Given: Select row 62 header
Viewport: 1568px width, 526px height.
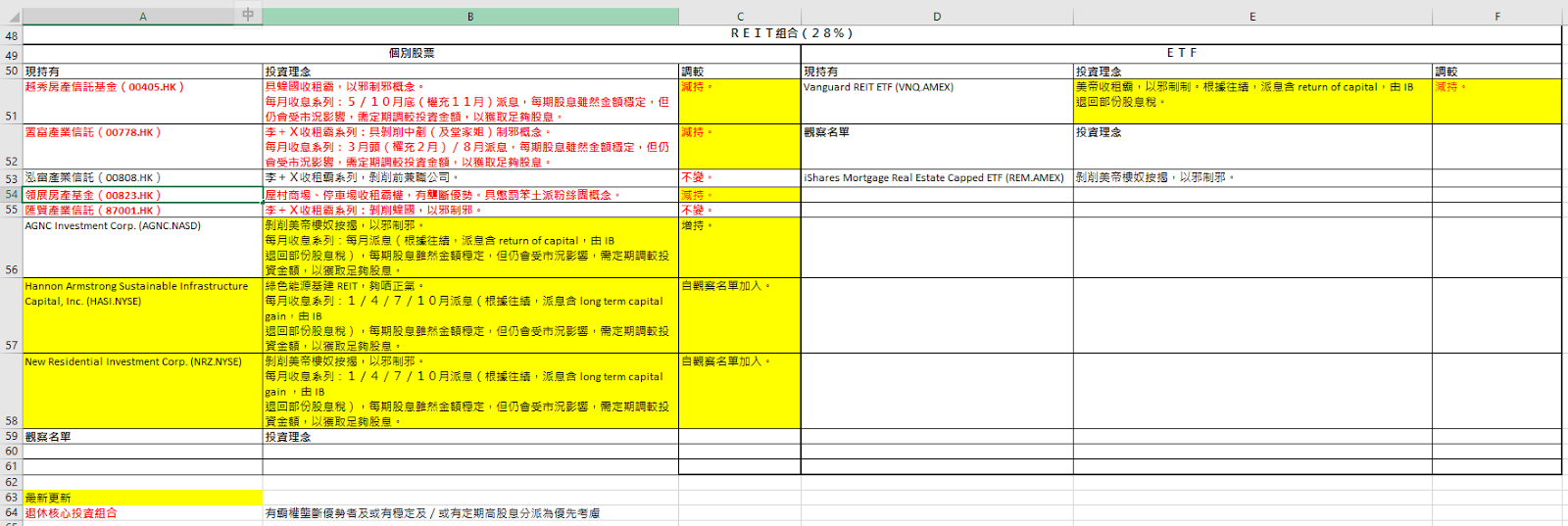Looking at the screenshot, I should point(11,482).
